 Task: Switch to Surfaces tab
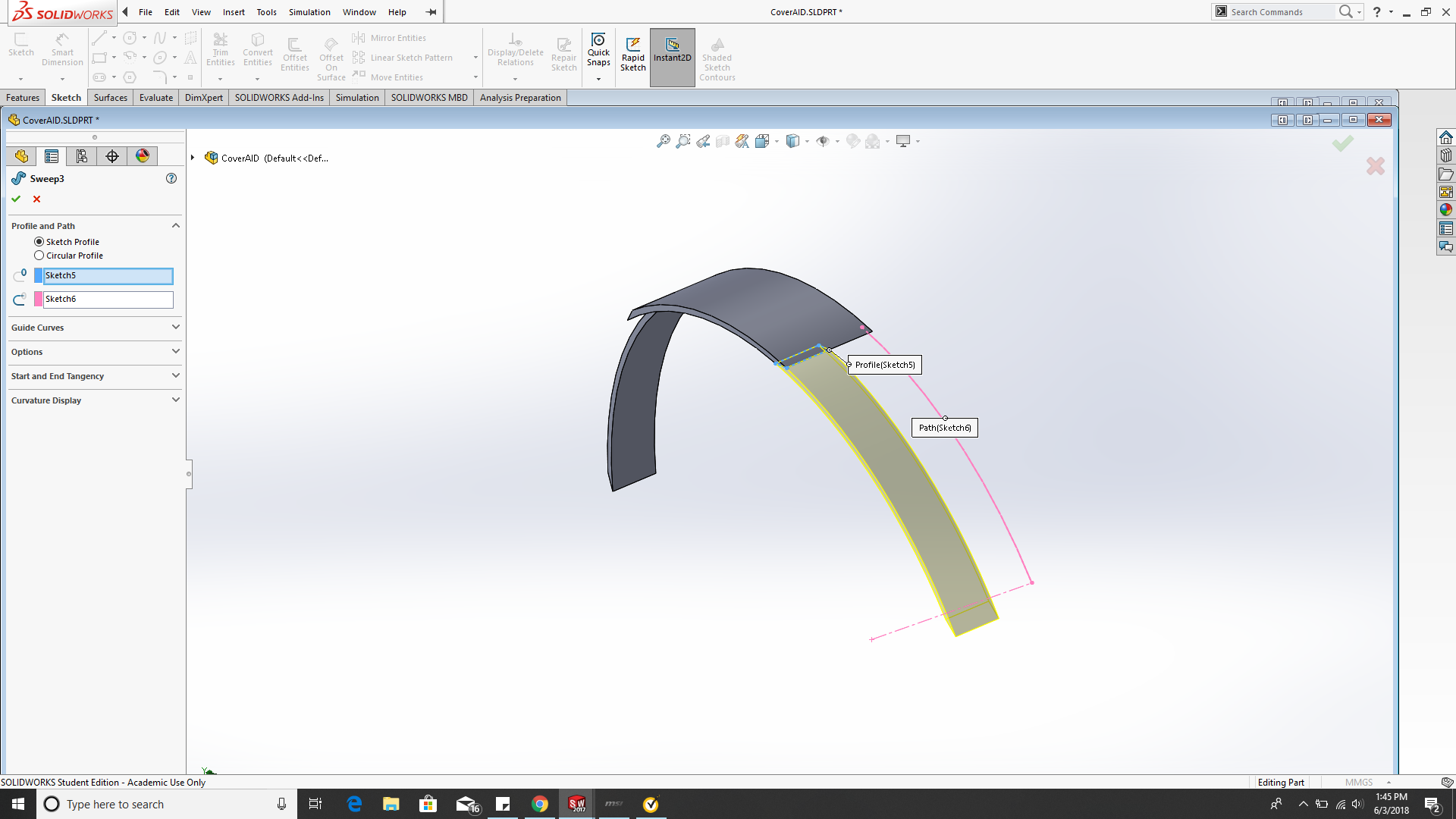(x=111, y=98)
